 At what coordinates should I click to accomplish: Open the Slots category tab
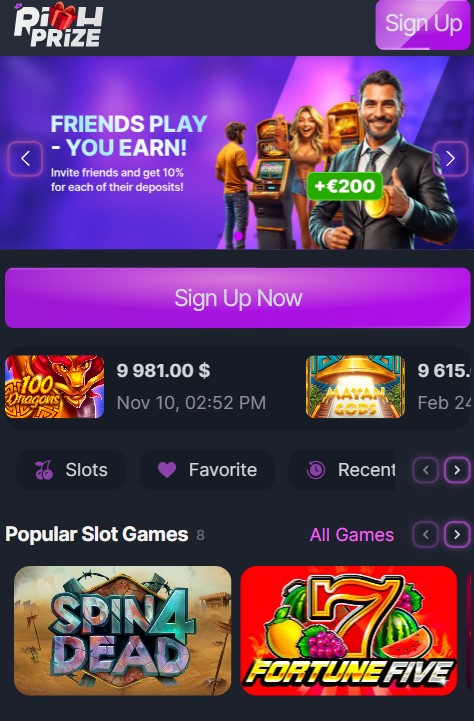coord(71,470)
